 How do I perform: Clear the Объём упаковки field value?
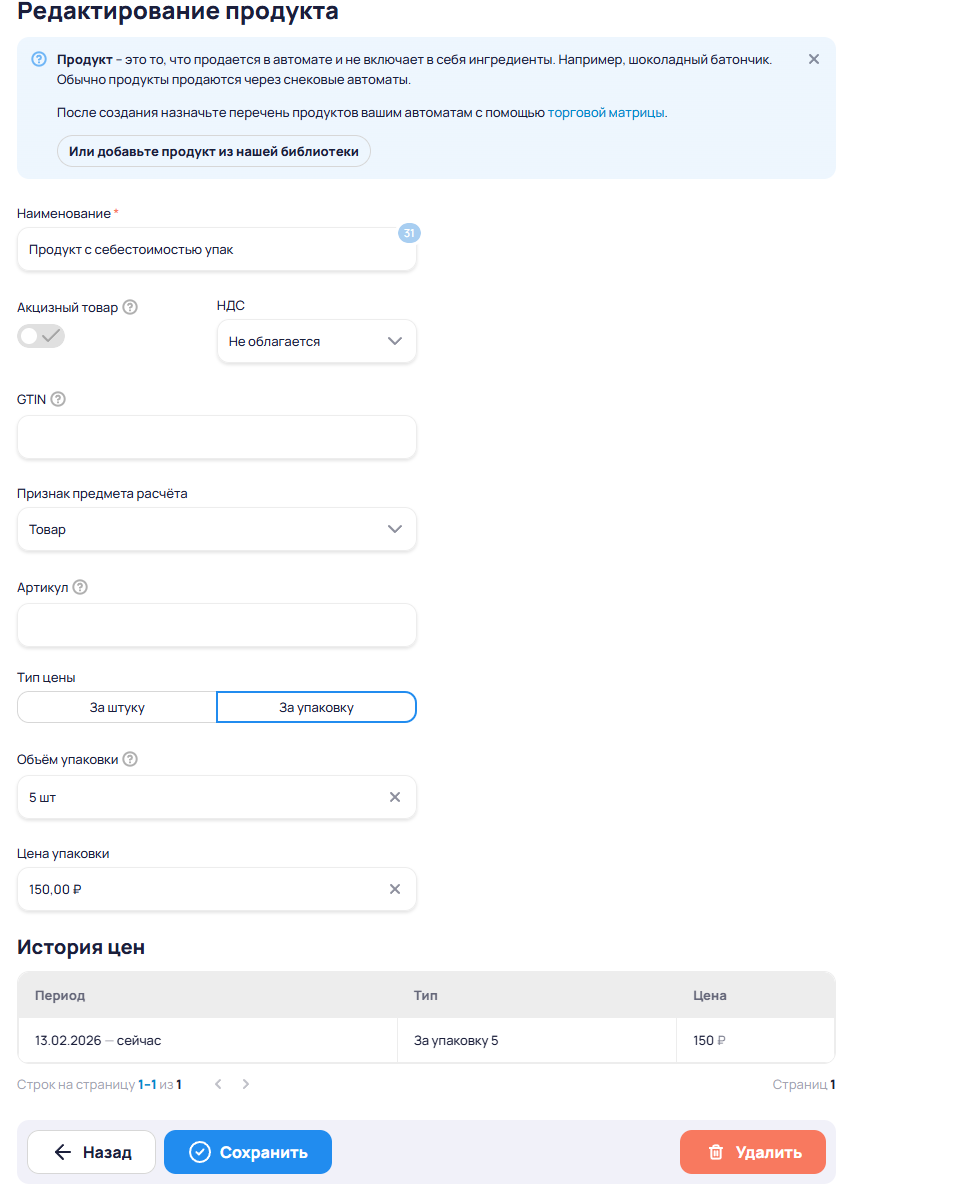point(395,797)
